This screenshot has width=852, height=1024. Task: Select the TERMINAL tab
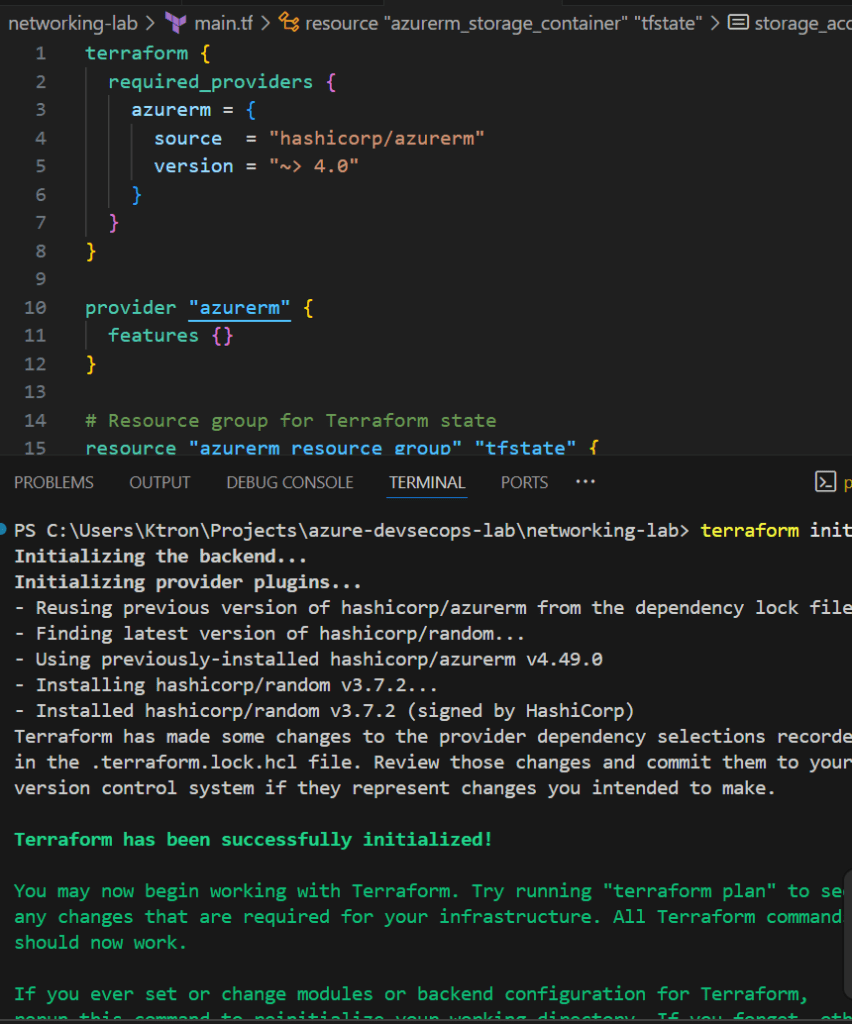pos(427,482)
